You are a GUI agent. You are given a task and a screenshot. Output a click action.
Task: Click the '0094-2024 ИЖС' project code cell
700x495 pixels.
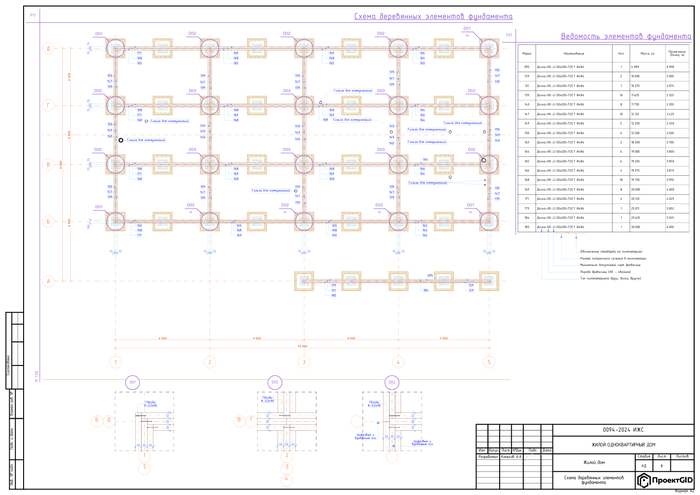click(623, 430)
